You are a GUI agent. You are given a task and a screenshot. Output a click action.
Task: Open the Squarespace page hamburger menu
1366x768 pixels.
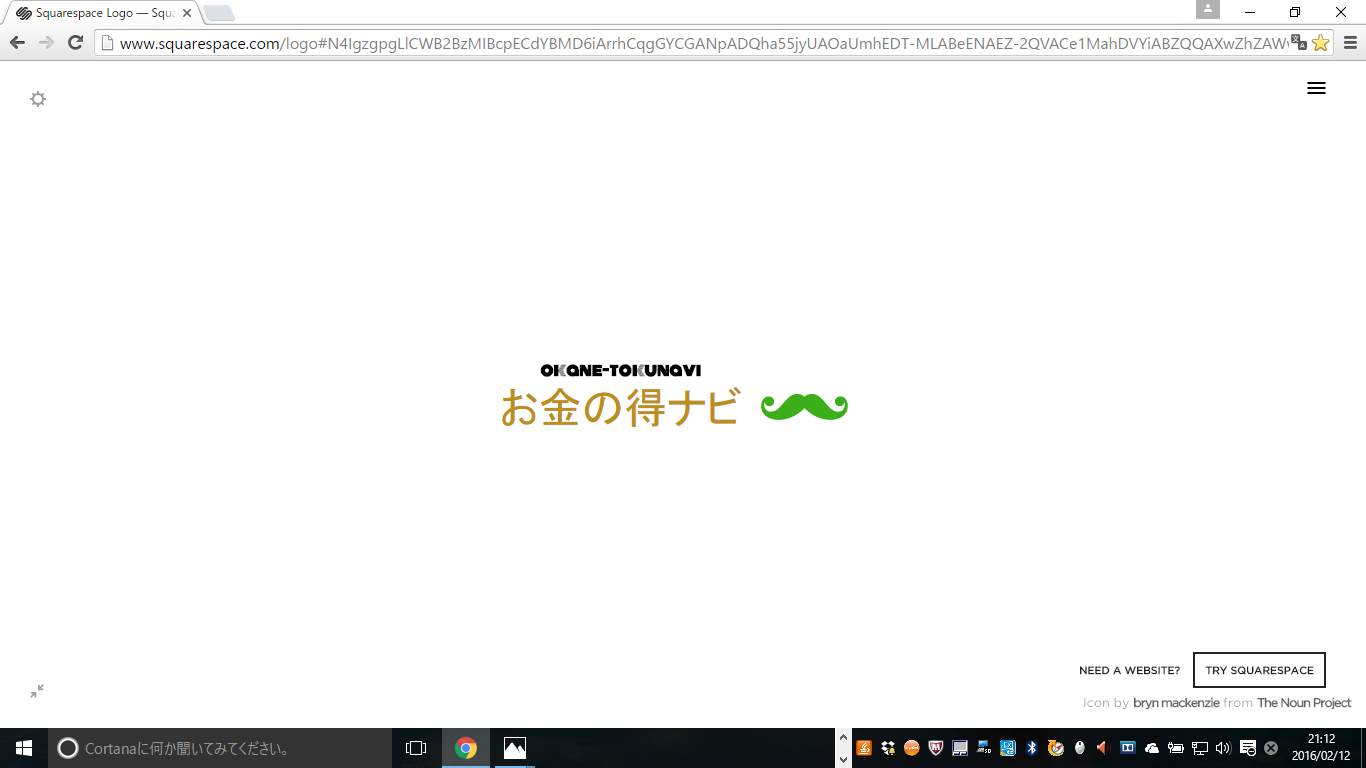pyautogui.click(x=1316, y=88)
